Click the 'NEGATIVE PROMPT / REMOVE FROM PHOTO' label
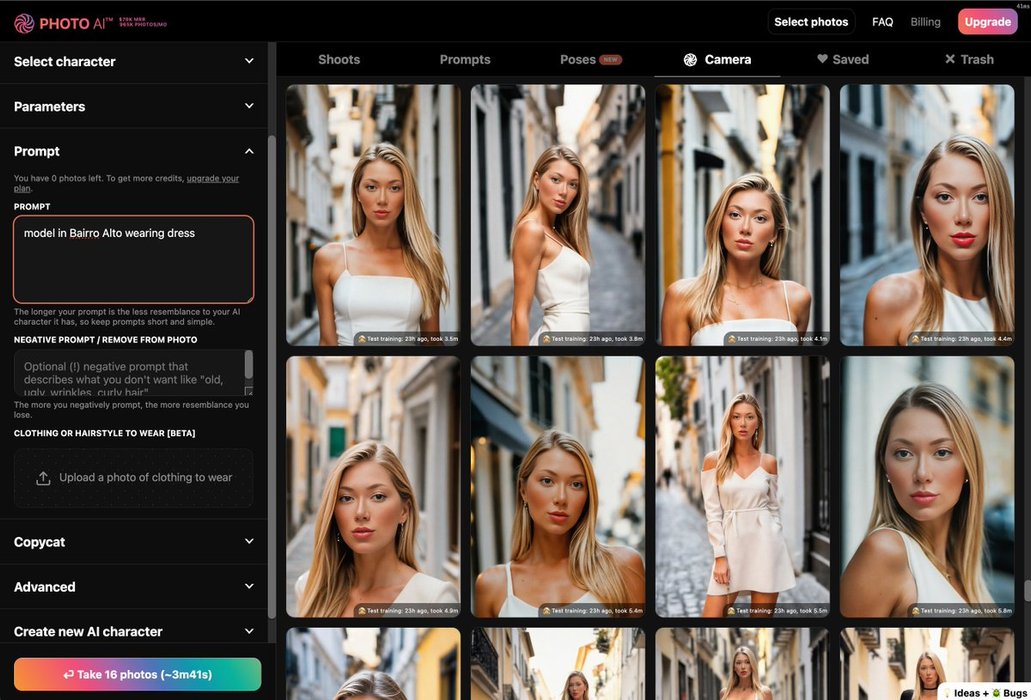This screenshot has height=700, width=1031. pyautogui.click(x=105, y=340)
